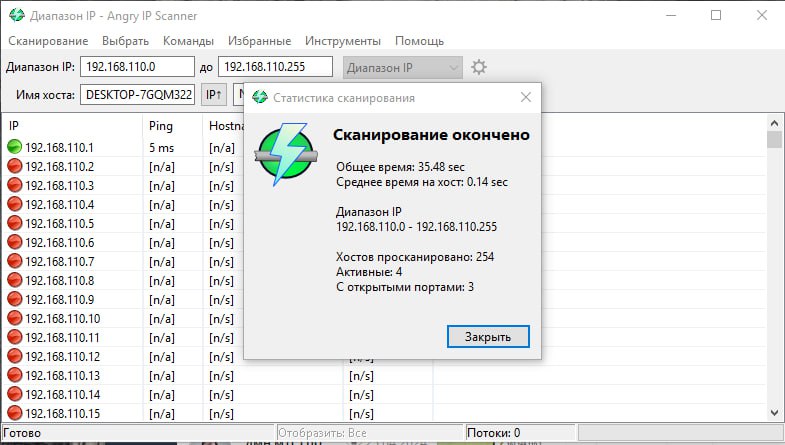Open the Диапазон IP feeder dropdown
This screenshot has width=785, height=445.
pos(402,68)
